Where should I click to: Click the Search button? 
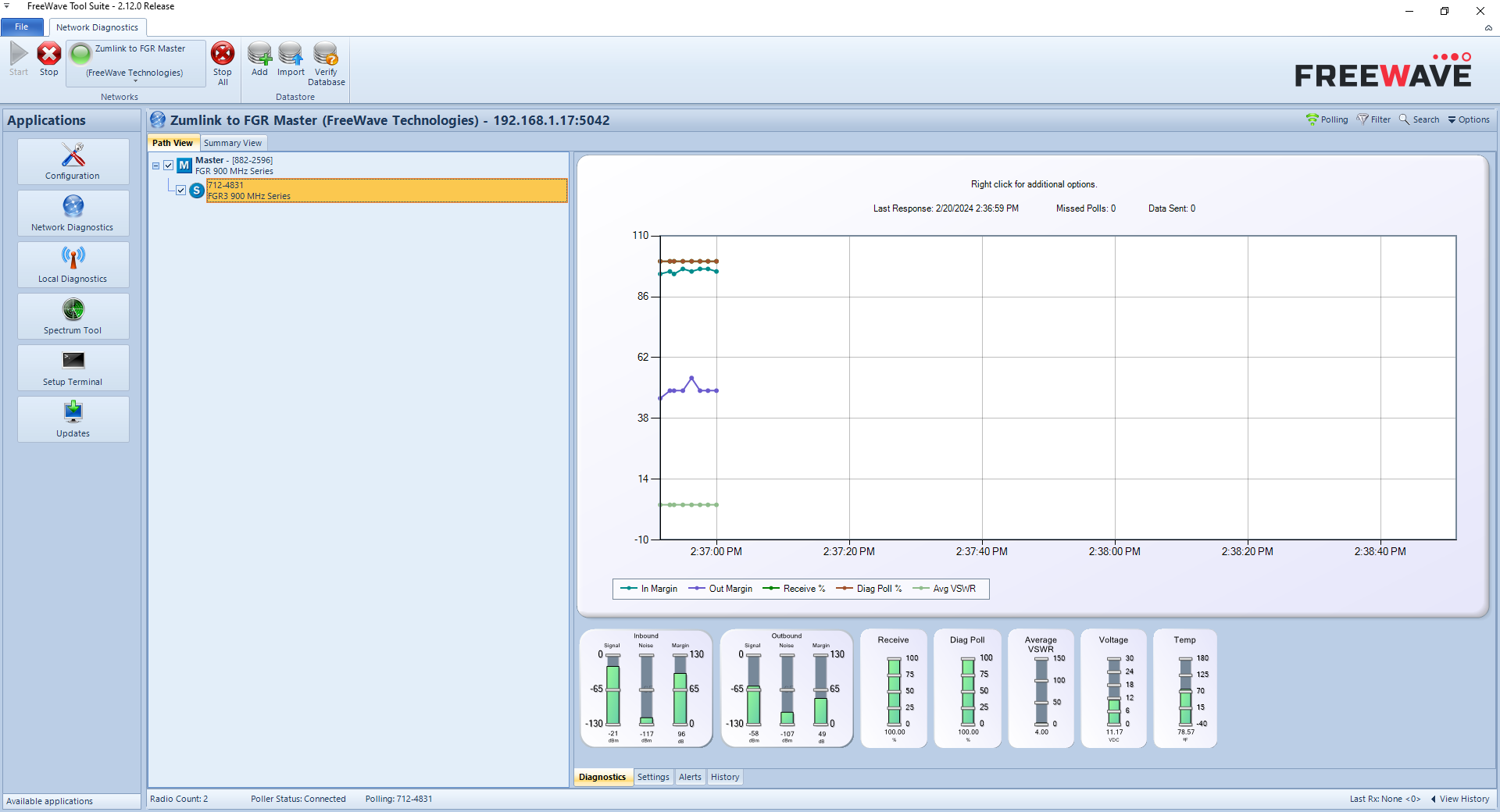(1419, 119)
